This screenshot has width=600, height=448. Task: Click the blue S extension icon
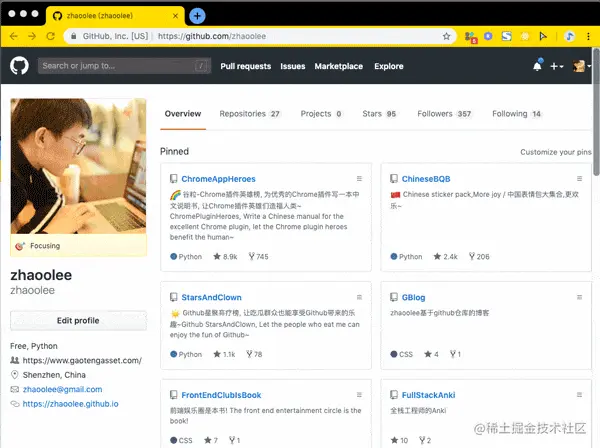click(506, 36)
